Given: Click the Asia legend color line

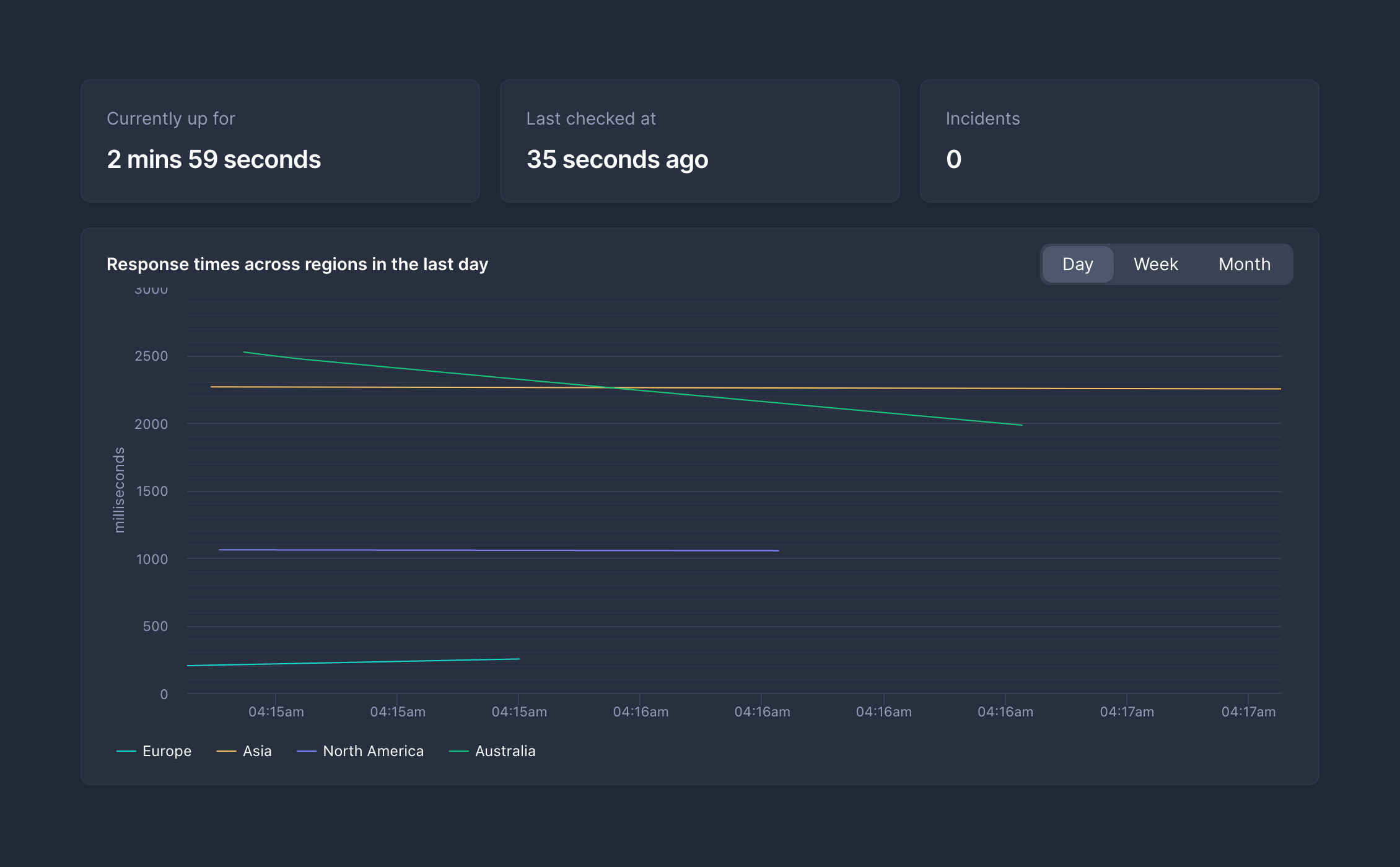Looking at the screenshot, I should coord(226,751).
